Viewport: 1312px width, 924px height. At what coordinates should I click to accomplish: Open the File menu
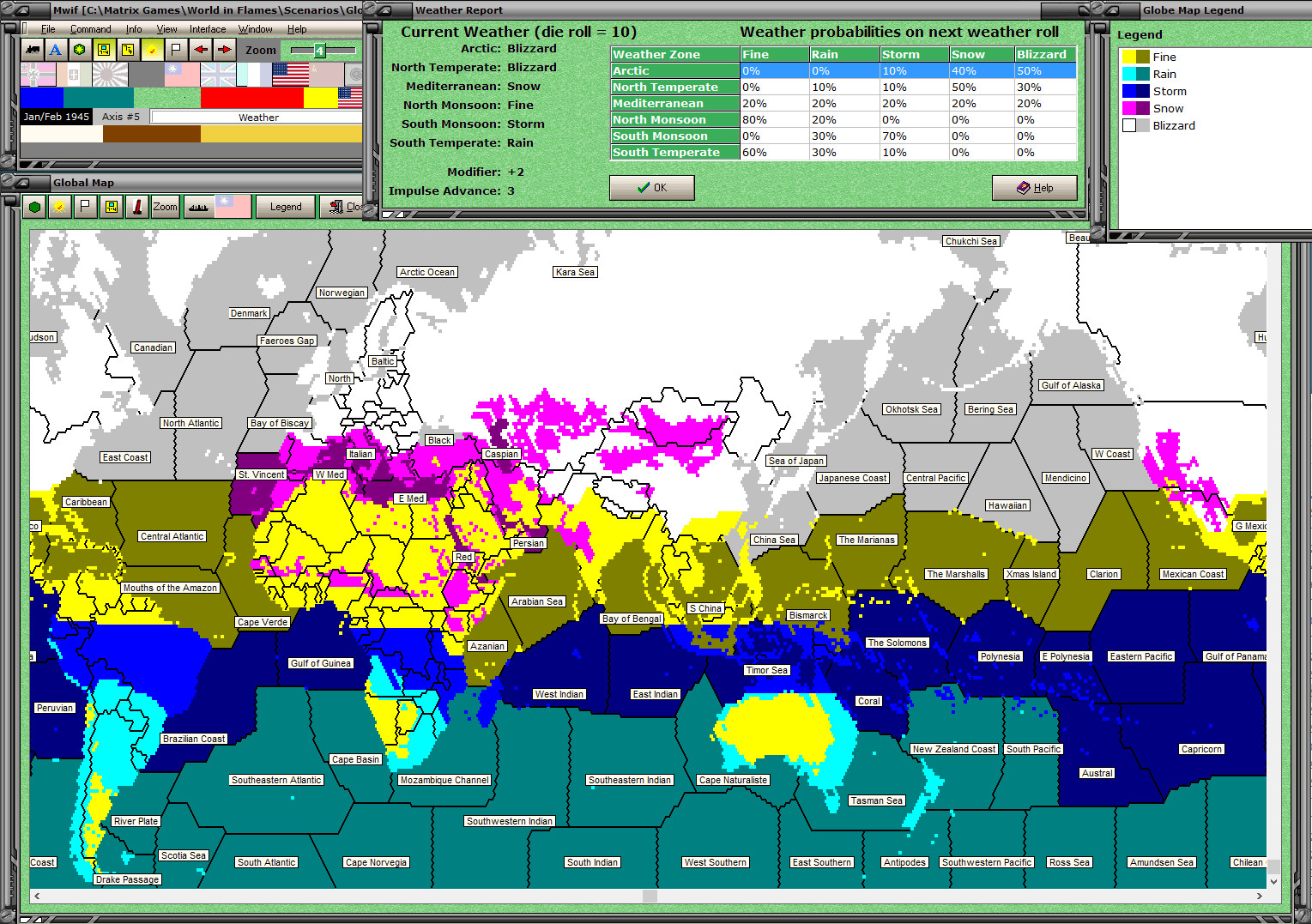(x=48, y=29)
